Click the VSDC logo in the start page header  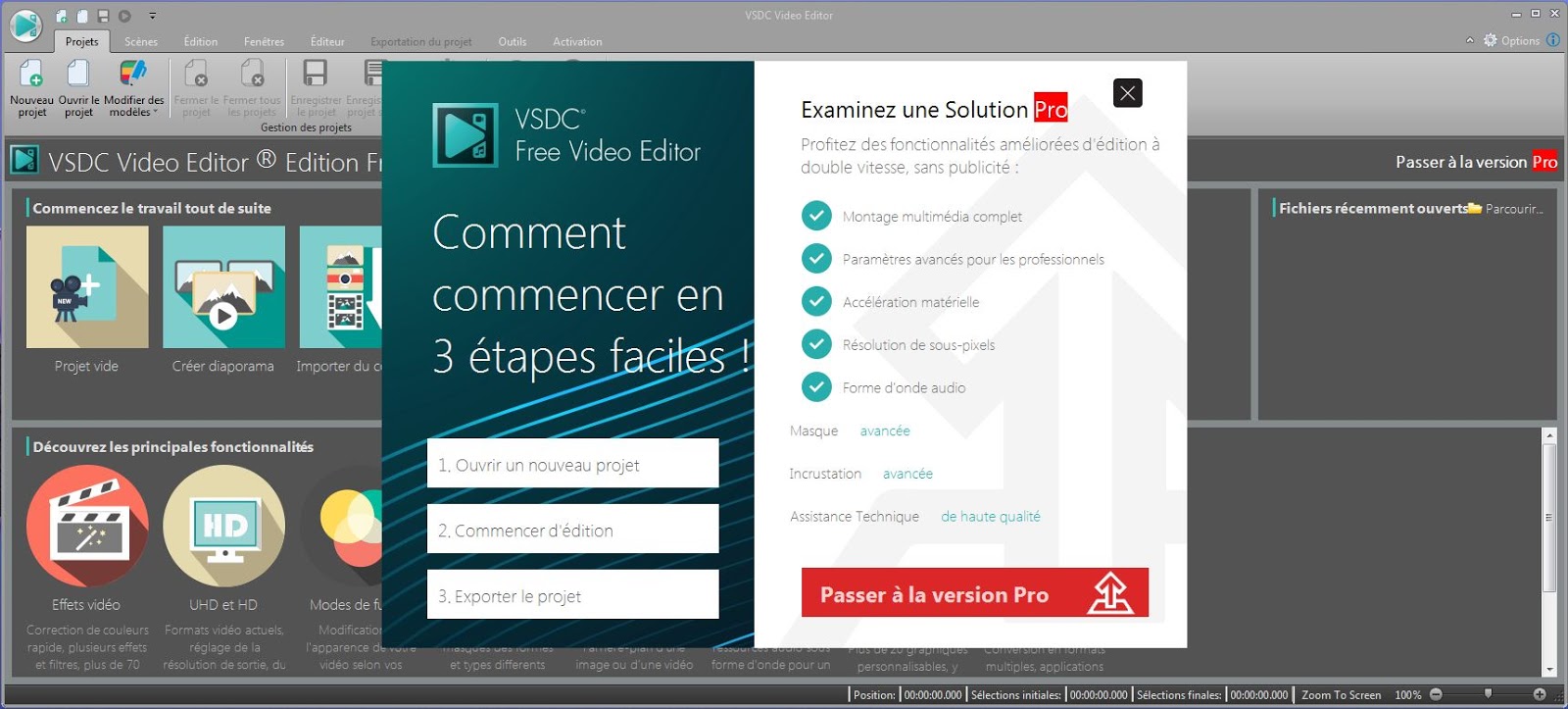point(24,160)
